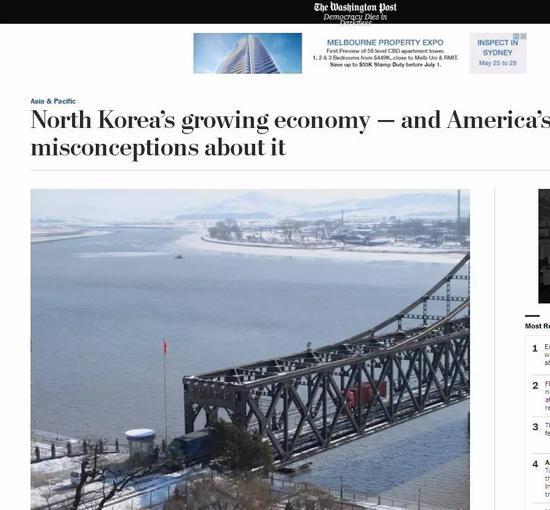The width and height of the screenshot is (550, 510).
Task: Open the number 4 Most Read story
Action: [x=540, y=479]
